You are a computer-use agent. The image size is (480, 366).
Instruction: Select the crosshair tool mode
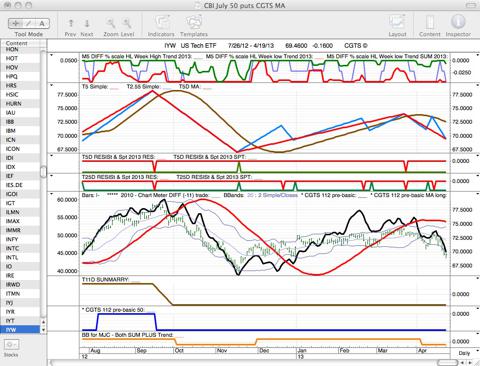(15, 23)
